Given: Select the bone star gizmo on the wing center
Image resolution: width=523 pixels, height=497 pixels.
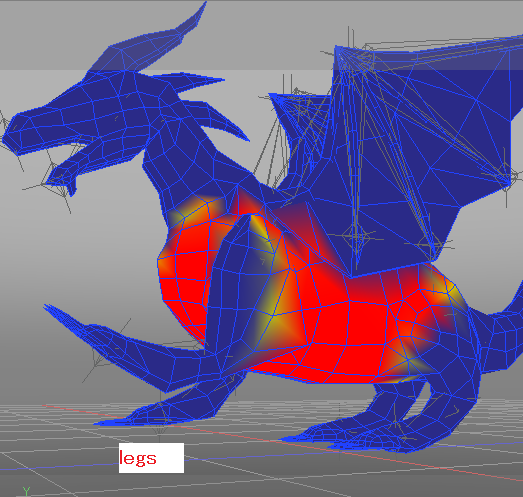Looking at the screenshot, I should tap(356, 236).
